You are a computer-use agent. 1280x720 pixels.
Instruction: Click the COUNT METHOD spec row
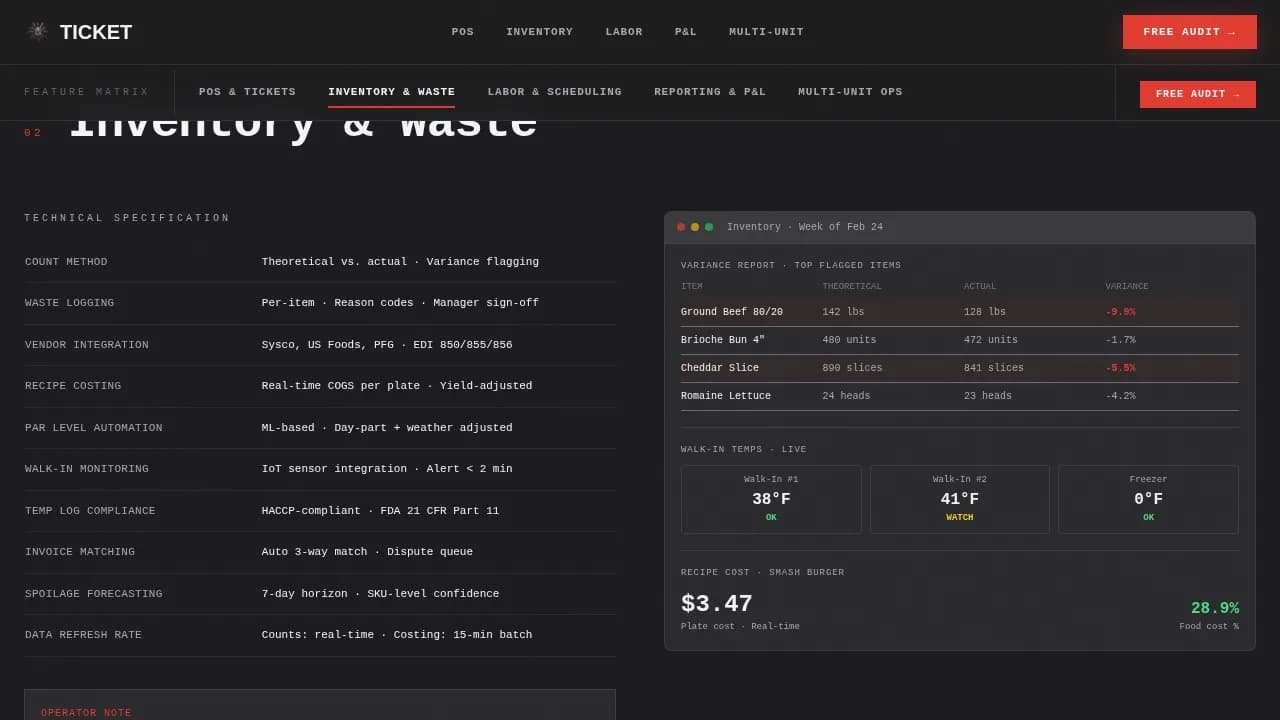point(320,262)
